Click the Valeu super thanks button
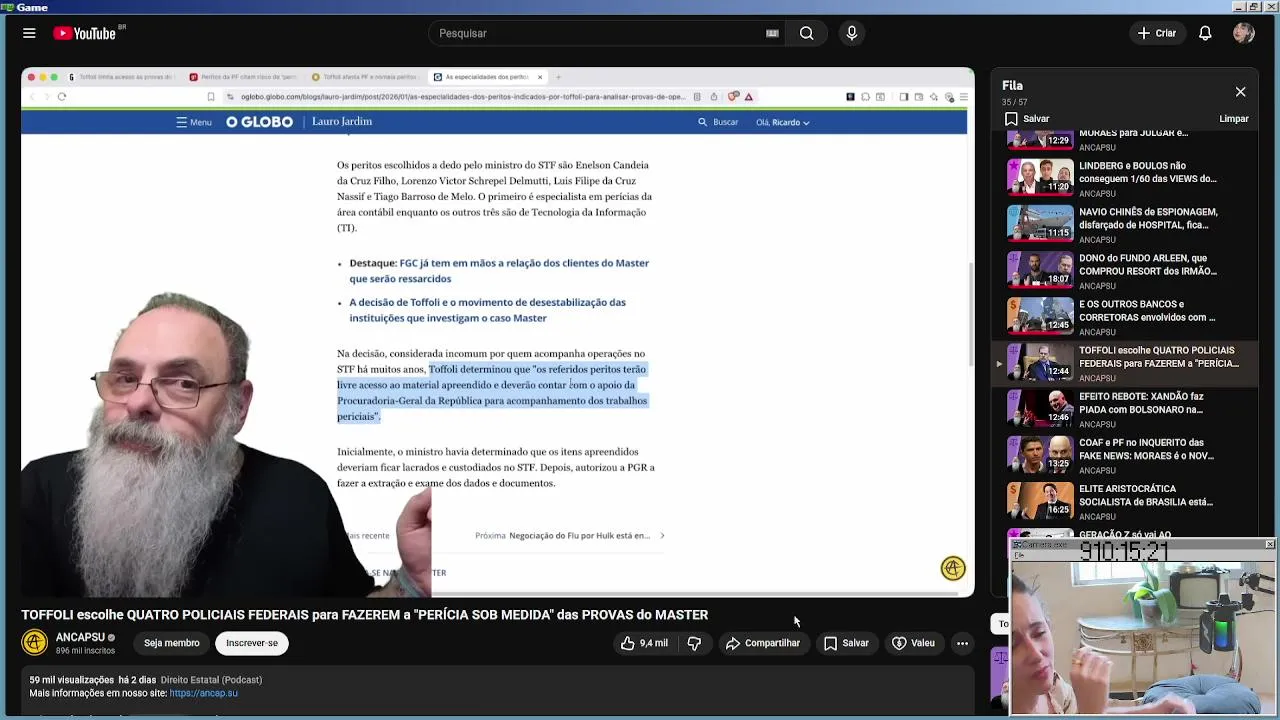1280x720 pixels. (x=913, y=643)
